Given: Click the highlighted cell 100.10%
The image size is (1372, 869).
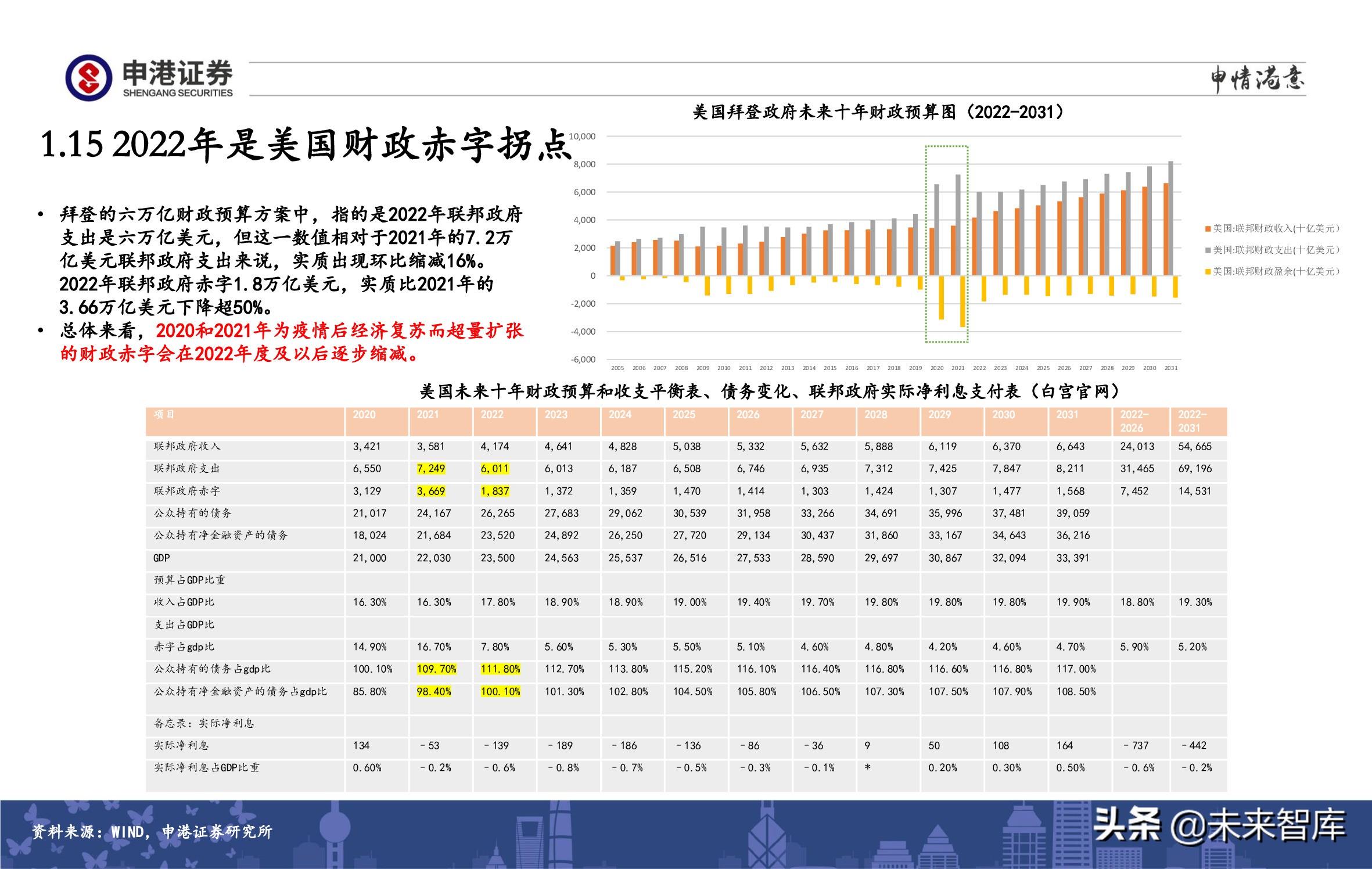Looking at the screenshot, I should pyautogui.click(x=501, y=692).
